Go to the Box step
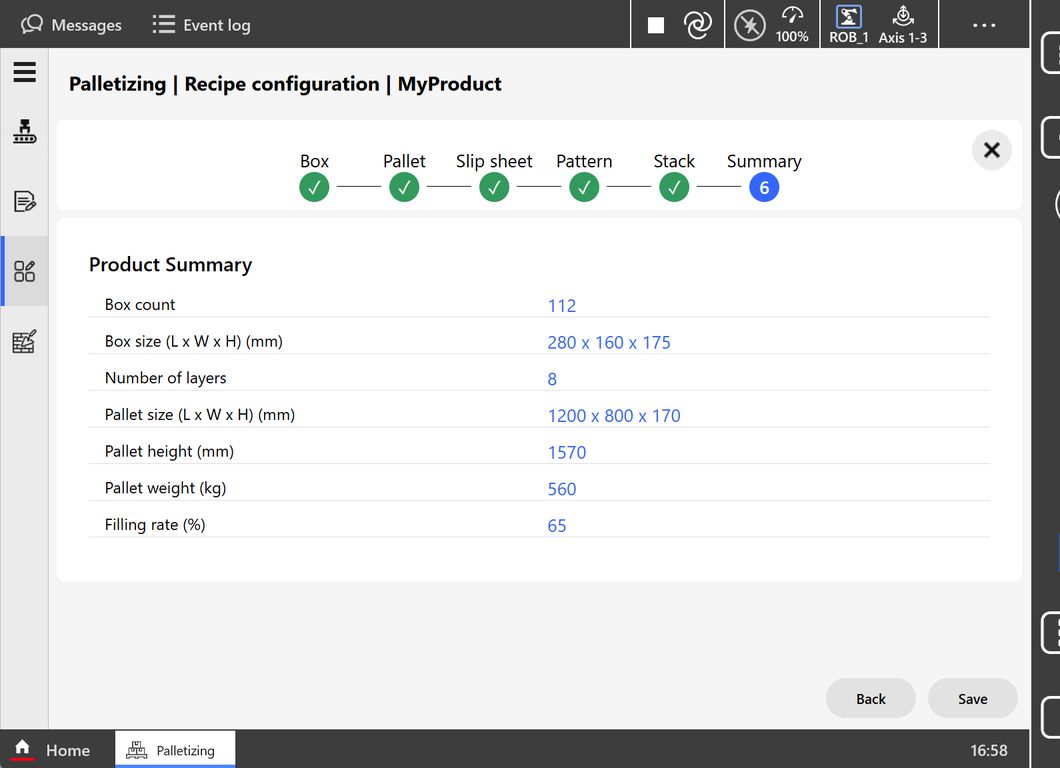1060x768 pixels. tap(314, 187)
